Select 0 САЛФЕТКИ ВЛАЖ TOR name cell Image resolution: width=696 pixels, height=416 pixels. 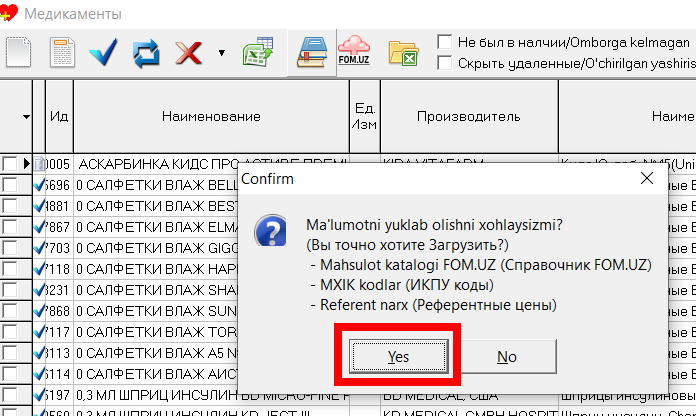click(x=156, y=332)
